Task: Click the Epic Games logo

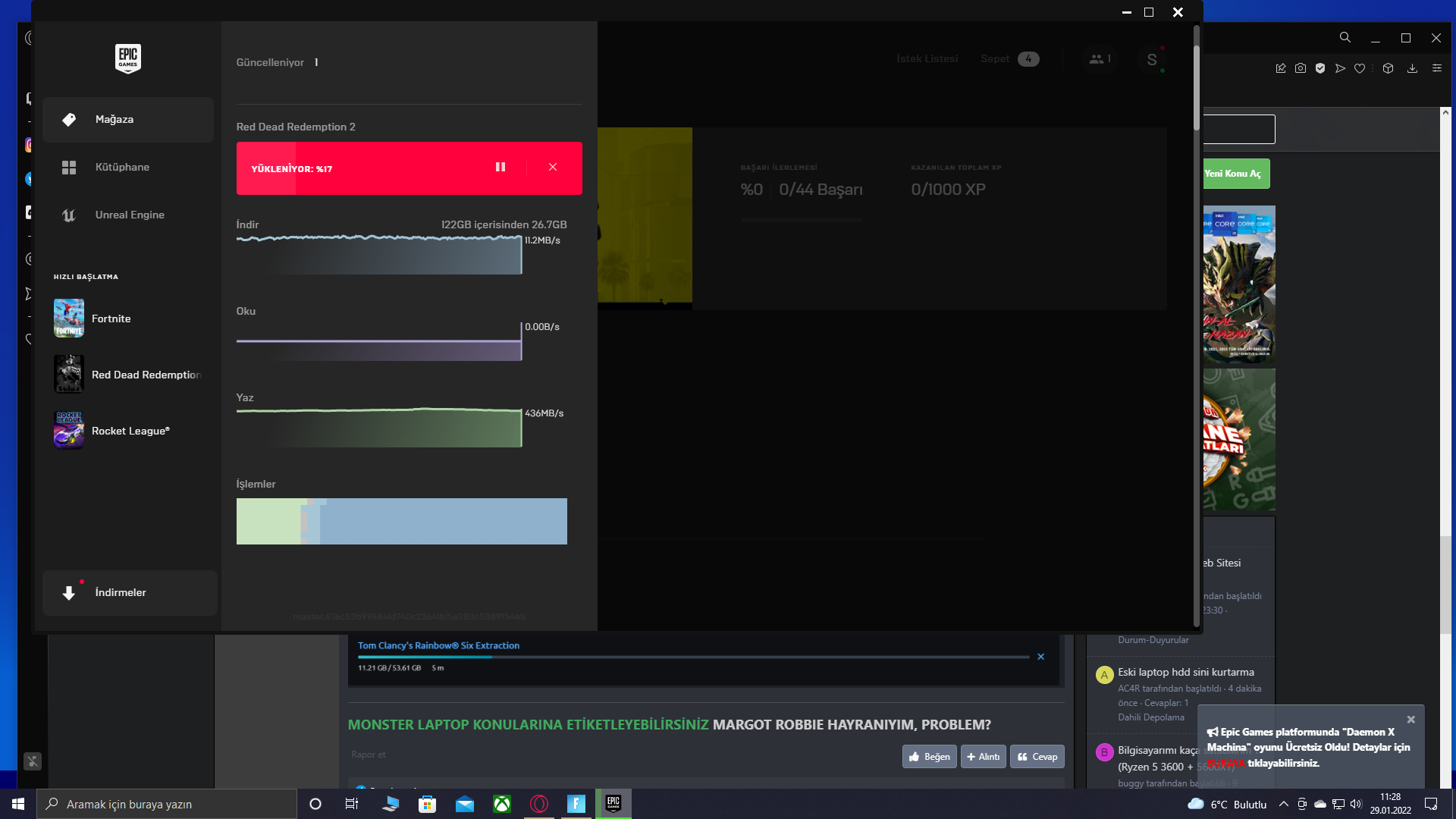Action: (128, 58)
